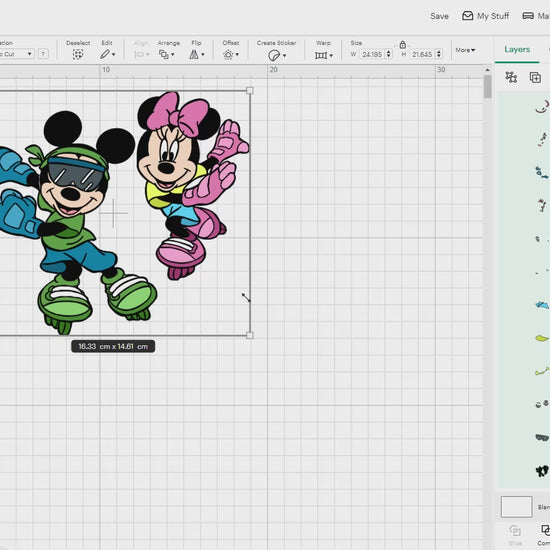Click the canvas scroll-up arrow
Screen dimensions: 550x550
(487, 70)
